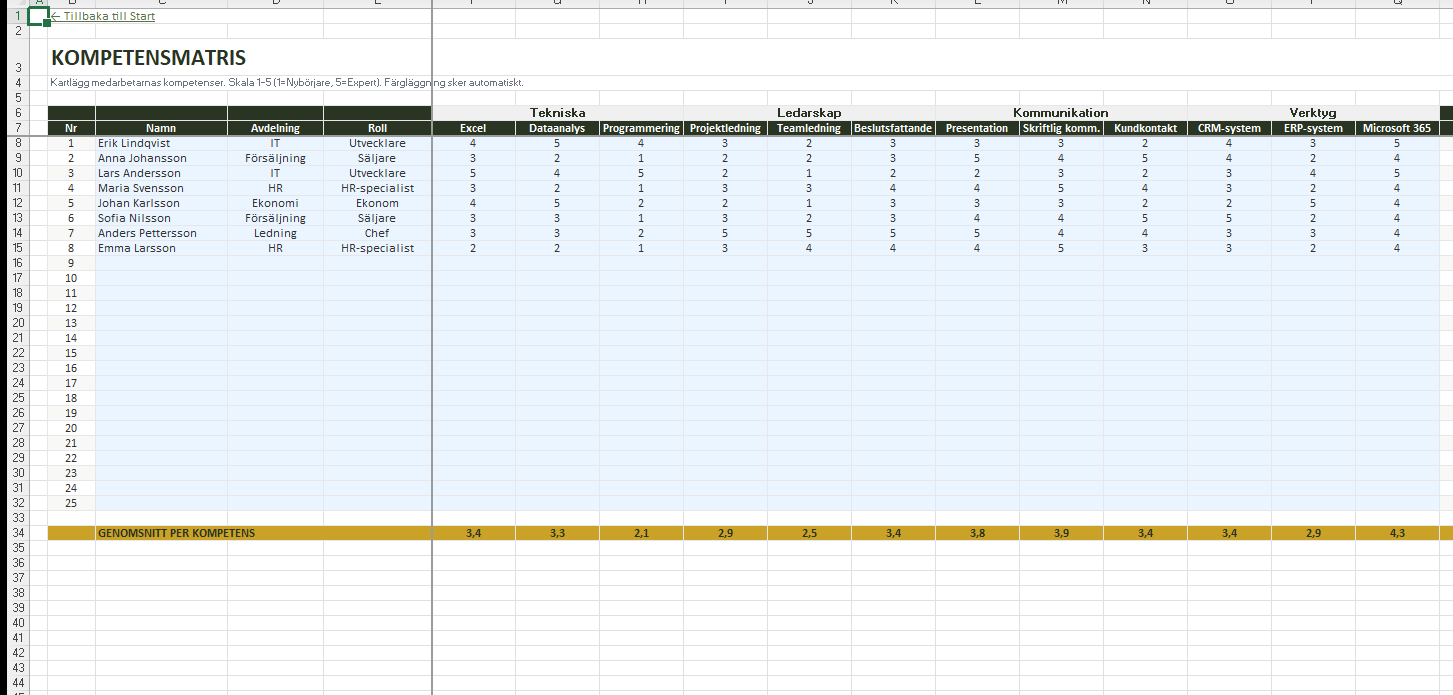Image resolution: width=1453 pixels, height=695 pixels.
Task: Click the 'GENOMSNITT PER KOMPETENS' label
Action: click(176, 533)
